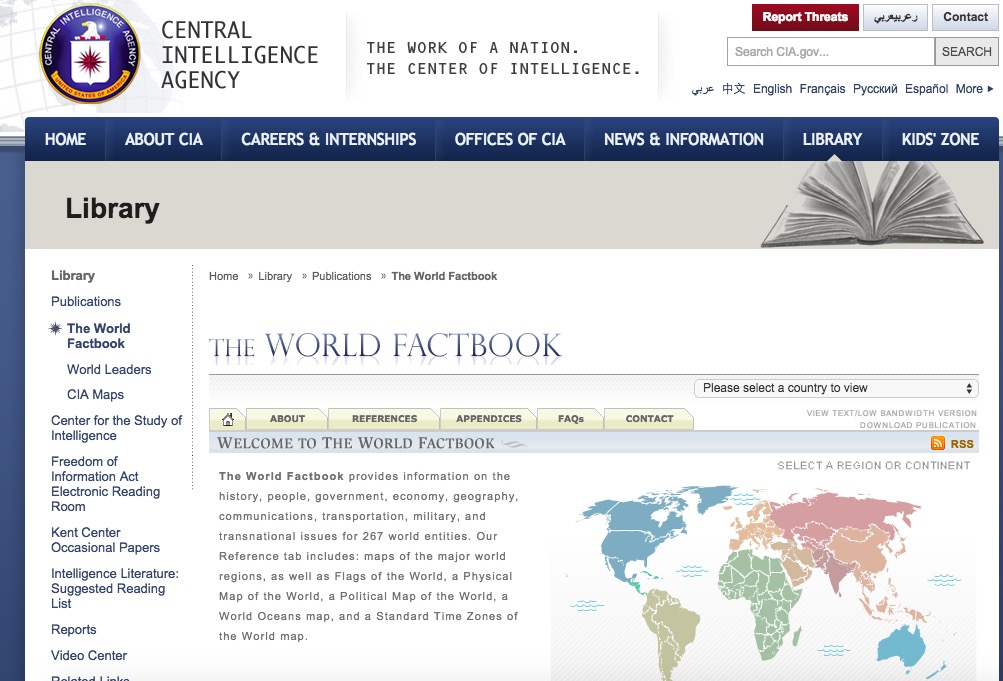Switch to the Factbook CONTACT tab
The image size is (1003, 681).
[649, 419]
